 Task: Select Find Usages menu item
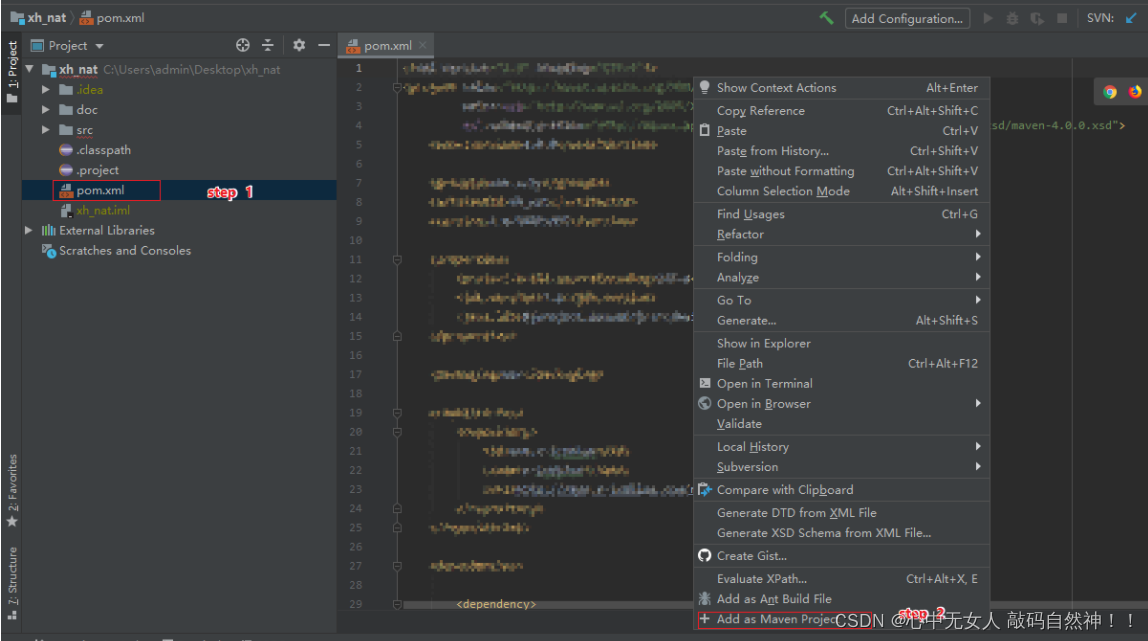(841, 214)
